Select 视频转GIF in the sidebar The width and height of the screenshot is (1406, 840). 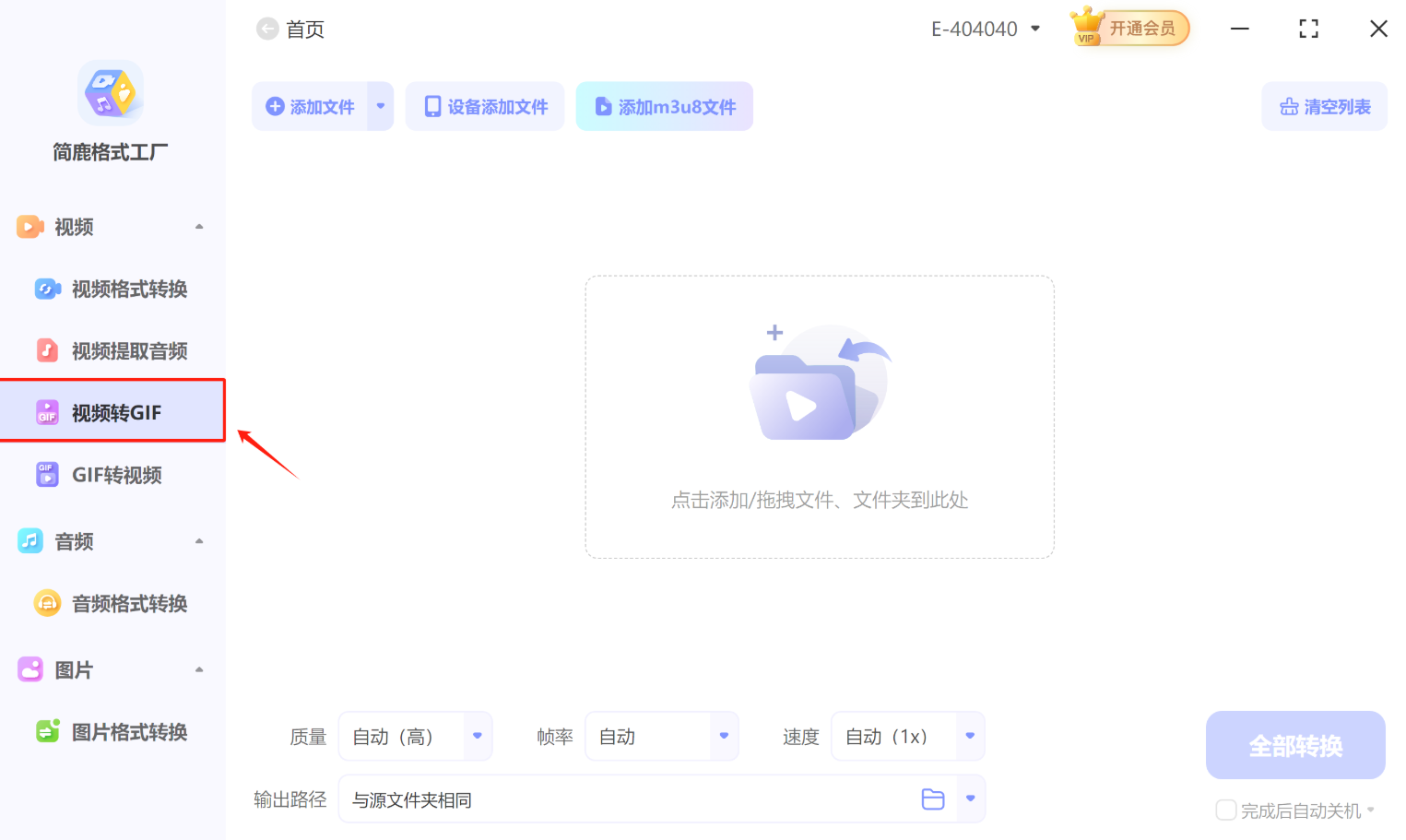(112, 411)
